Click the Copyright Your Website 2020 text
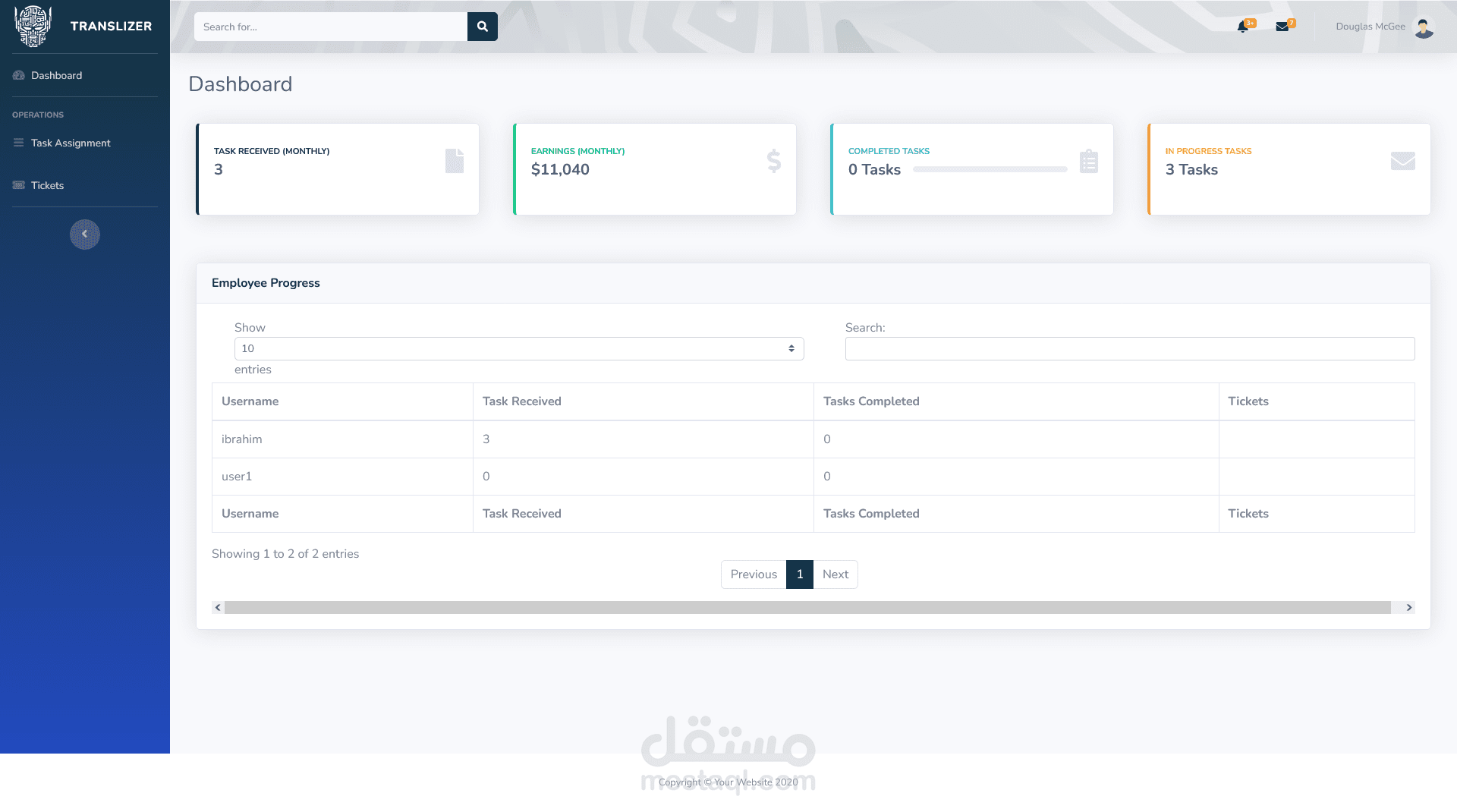Screen dimensions: 1457x812 click(x=728, y=782)
